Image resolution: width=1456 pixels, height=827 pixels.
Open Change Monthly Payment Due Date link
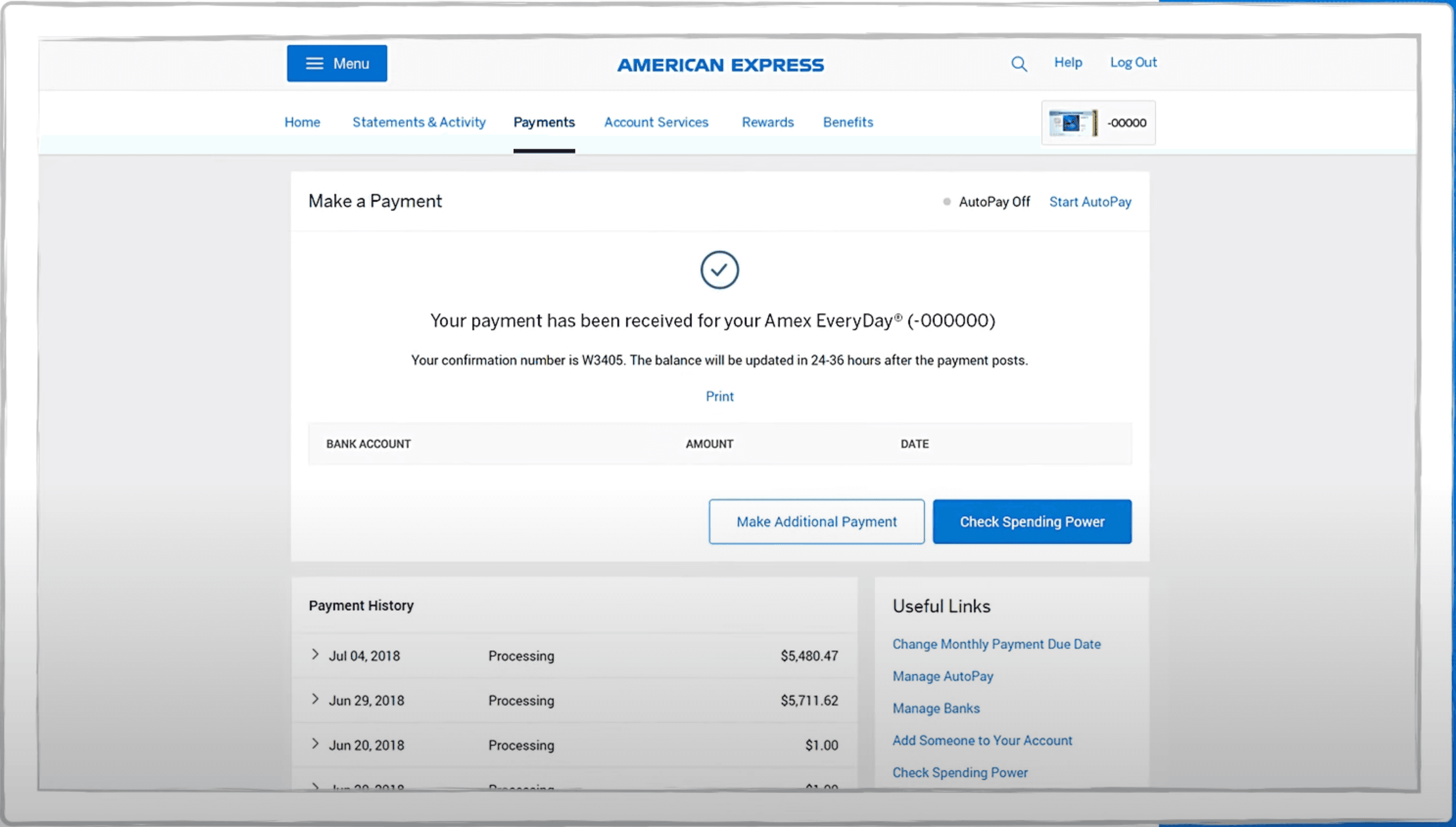tap(996, 644)
